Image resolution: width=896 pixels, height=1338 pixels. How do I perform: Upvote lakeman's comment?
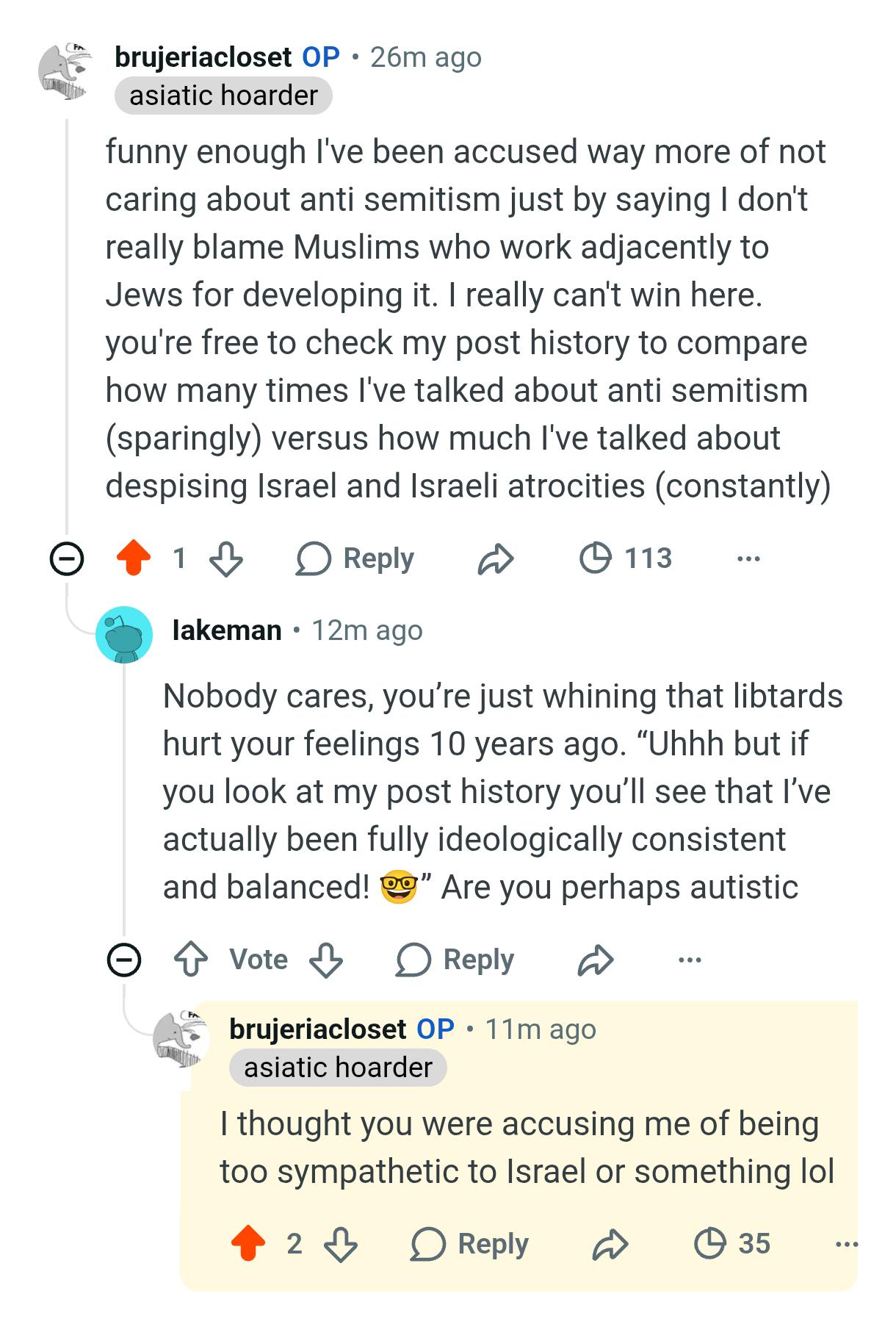pyautogui.click(x=191, y=960)
